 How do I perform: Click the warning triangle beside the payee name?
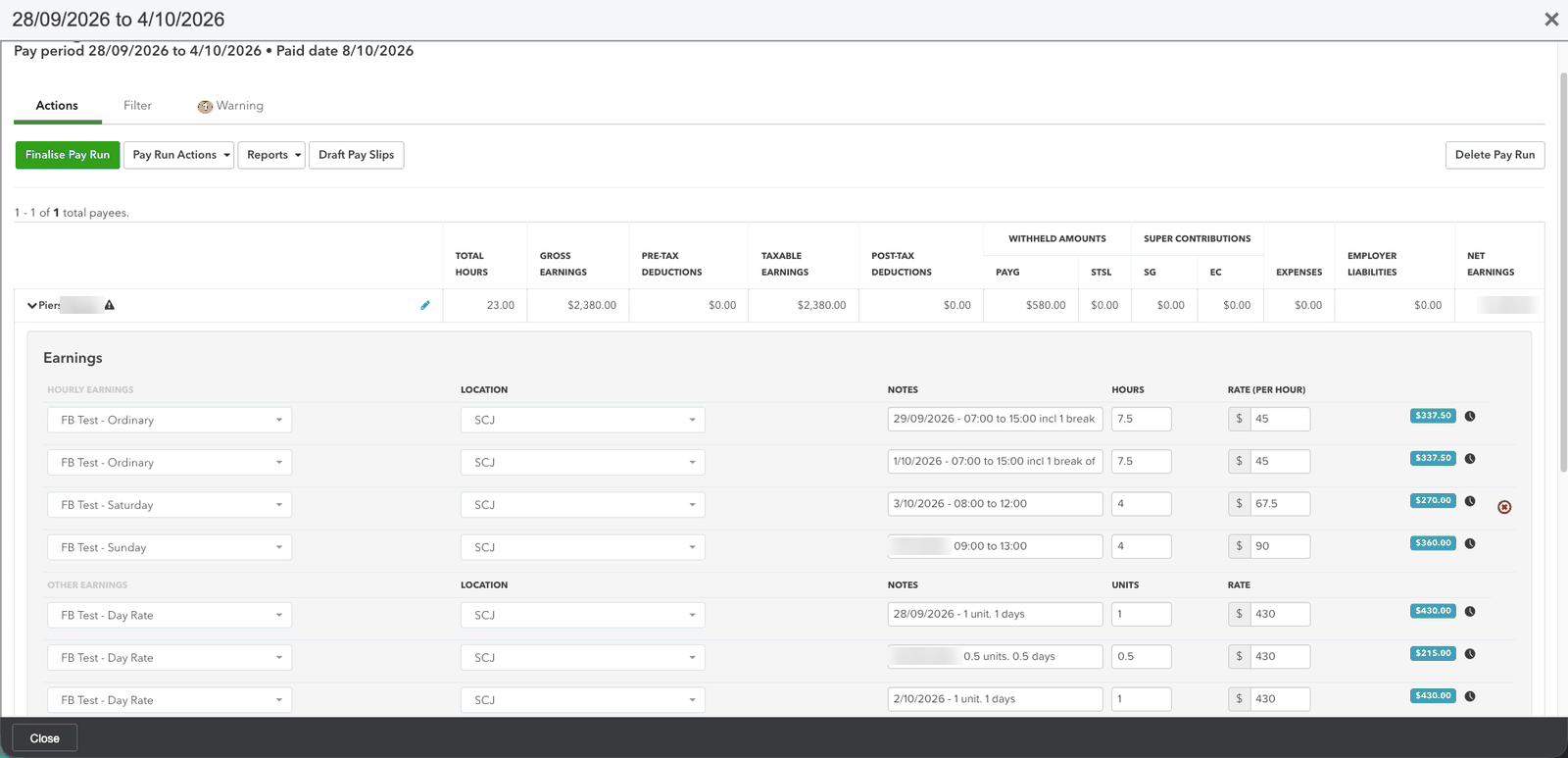pyautogui.click(x=110, y=305)
